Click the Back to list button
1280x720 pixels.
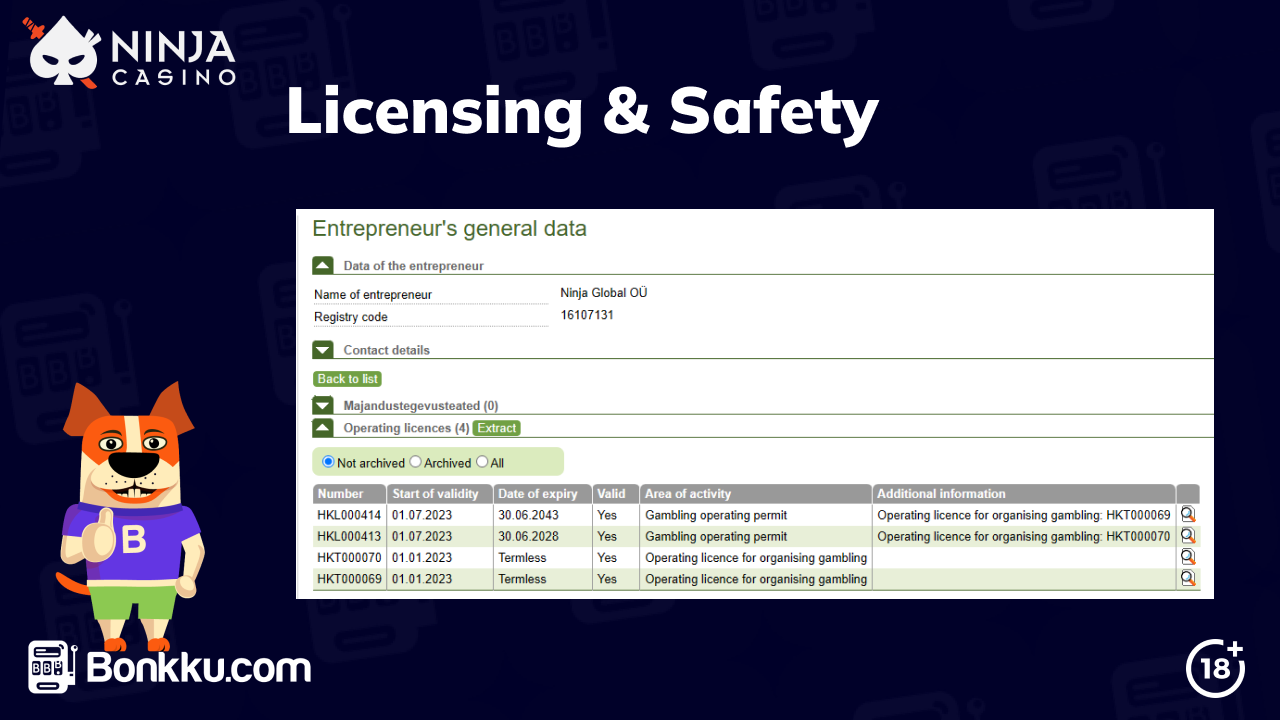[348, 379]
